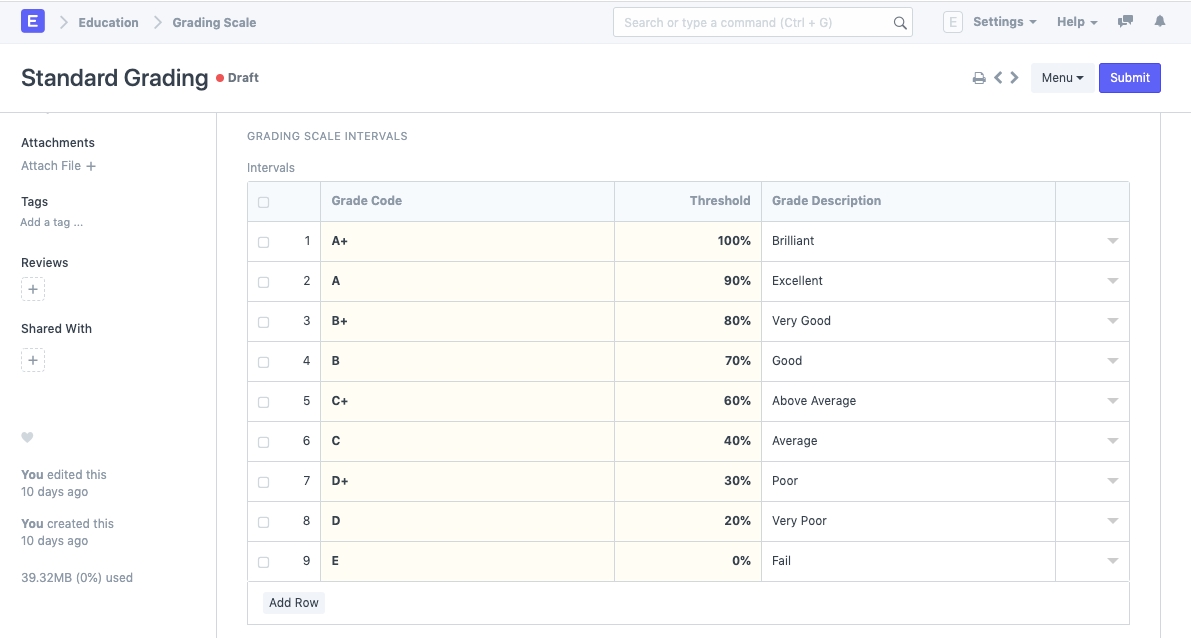
Task: Open the row arrow for Fail grade
Action: click(1112, 561)
